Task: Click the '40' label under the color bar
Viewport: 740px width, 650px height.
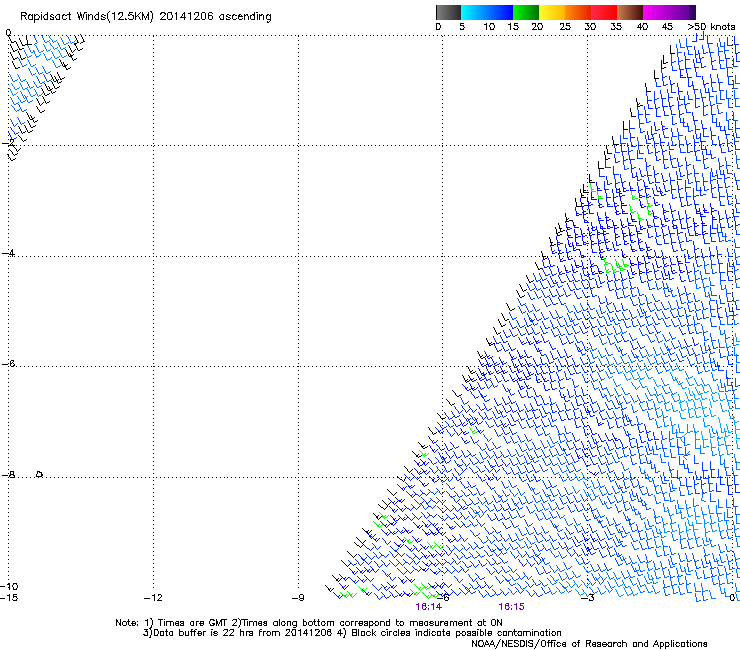Action: pyautogui.click(x=642, y=27)
